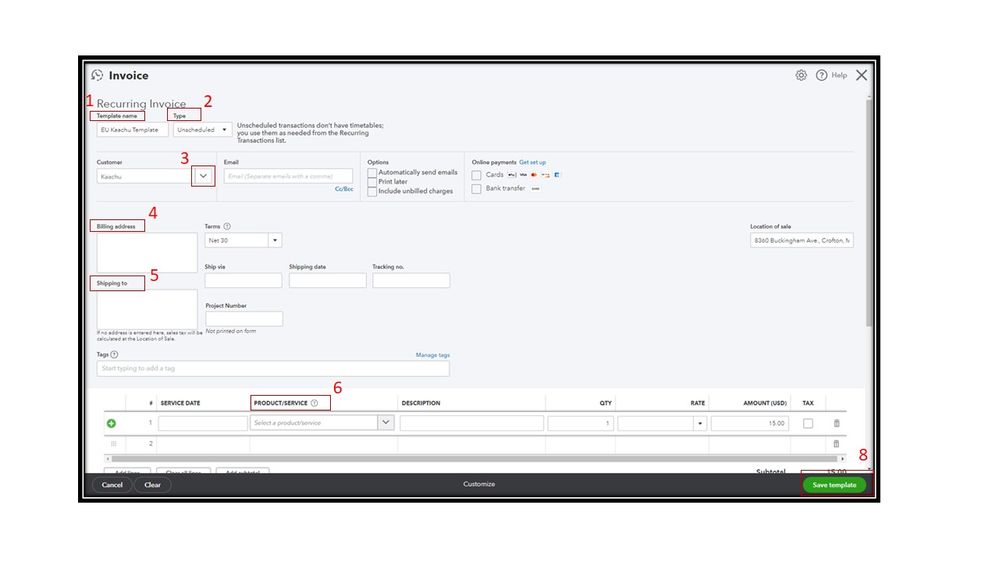This screenshot has width=999, height=562.
Task: Click the Customer field showing Kaachu
Action: (x=144, y=176)
